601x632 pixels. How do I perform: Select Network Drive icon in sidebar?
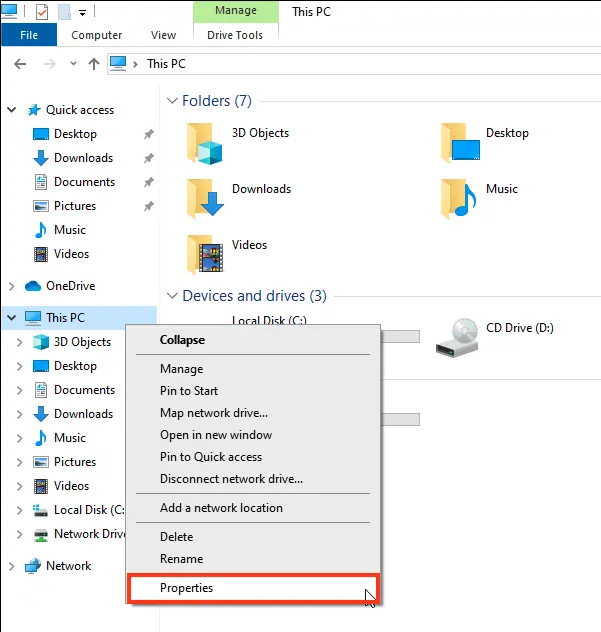(x=41, y=534)
